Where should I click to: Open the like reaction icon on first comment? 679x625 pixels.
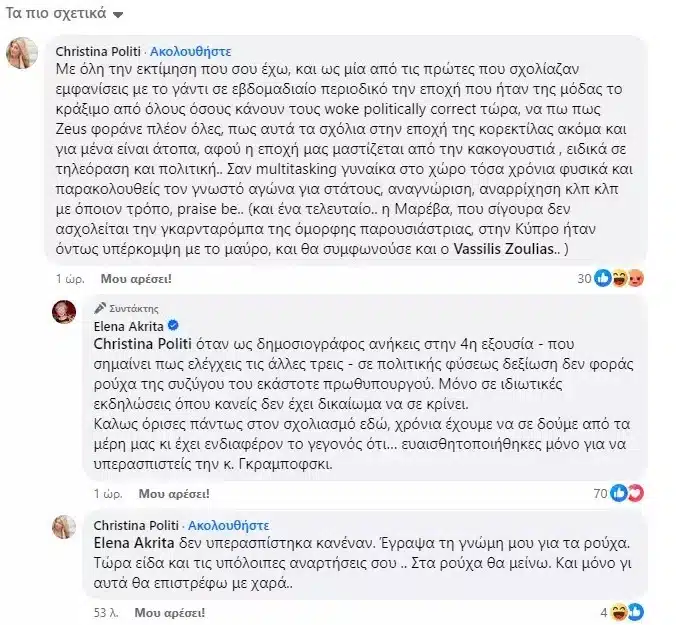pos(603,278)
